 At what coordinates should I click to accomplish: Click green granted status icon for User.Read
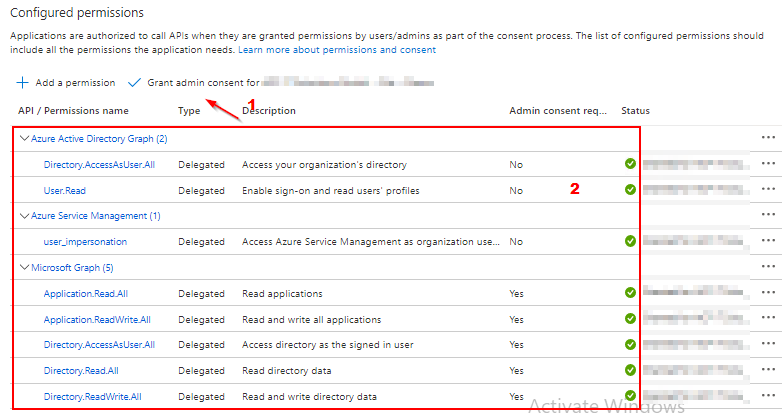click(630, 190)
